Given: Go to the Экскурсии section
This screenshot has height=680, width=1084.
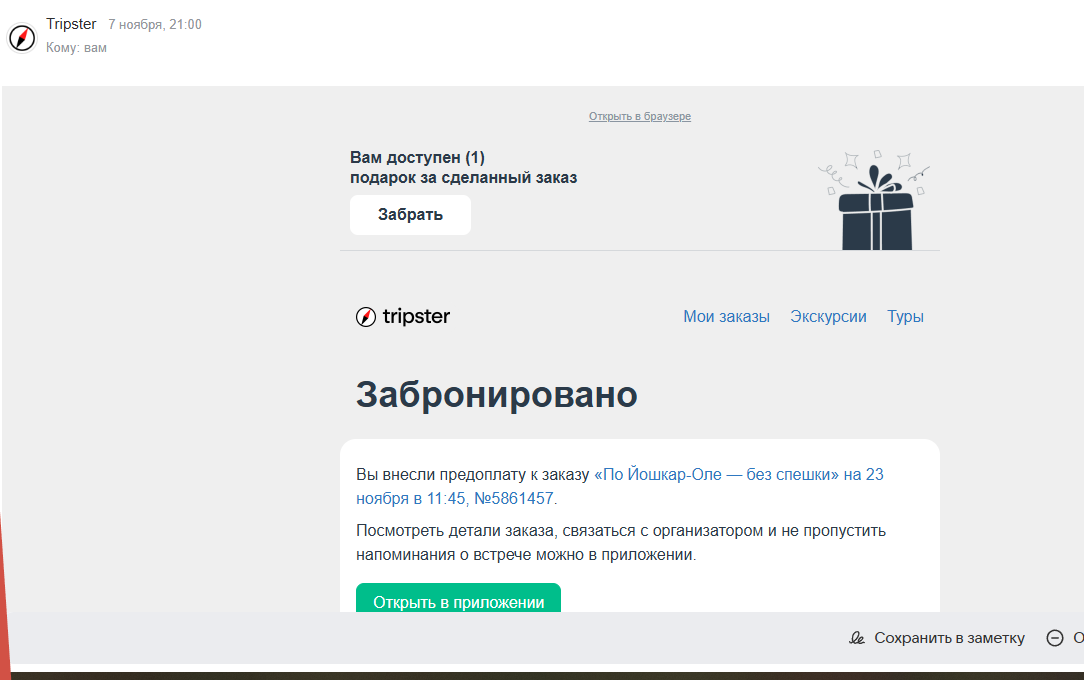Looking at the screenshot, I should click(828, 317).
